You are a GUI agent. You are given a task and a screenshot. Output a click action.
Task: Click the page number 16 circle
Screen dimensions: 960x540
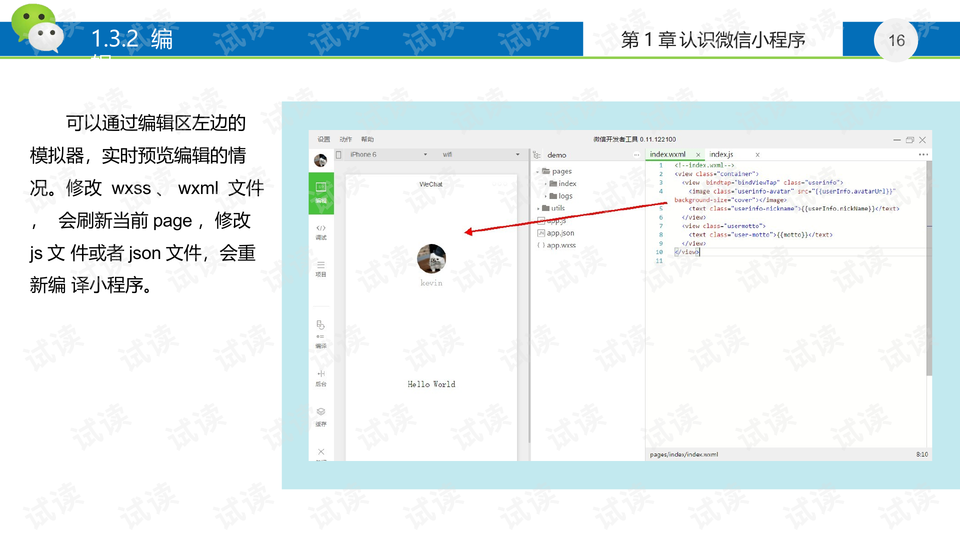pos(896,40)
